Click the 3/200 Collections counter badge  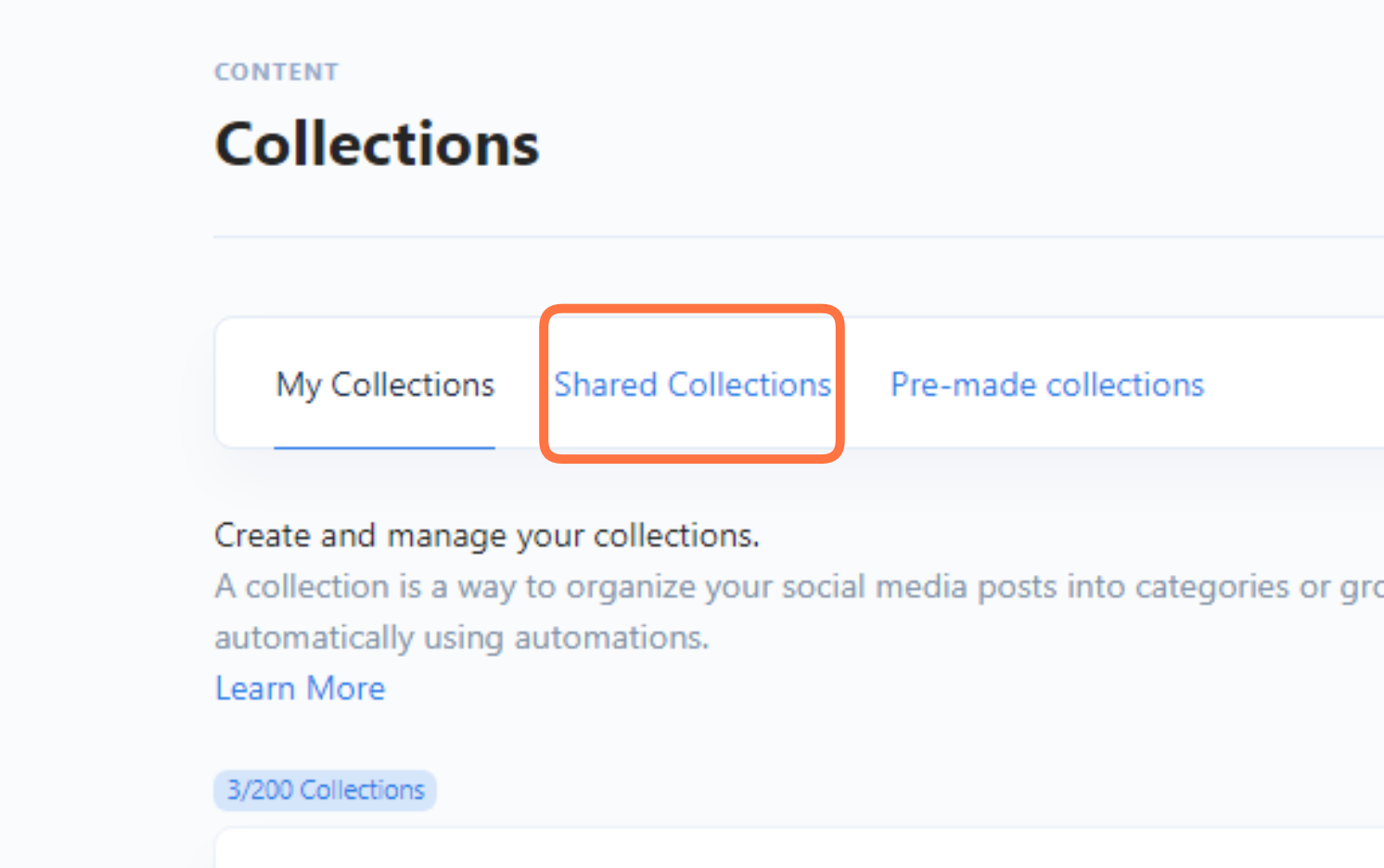pyautogui.click(x=325, y=790)
